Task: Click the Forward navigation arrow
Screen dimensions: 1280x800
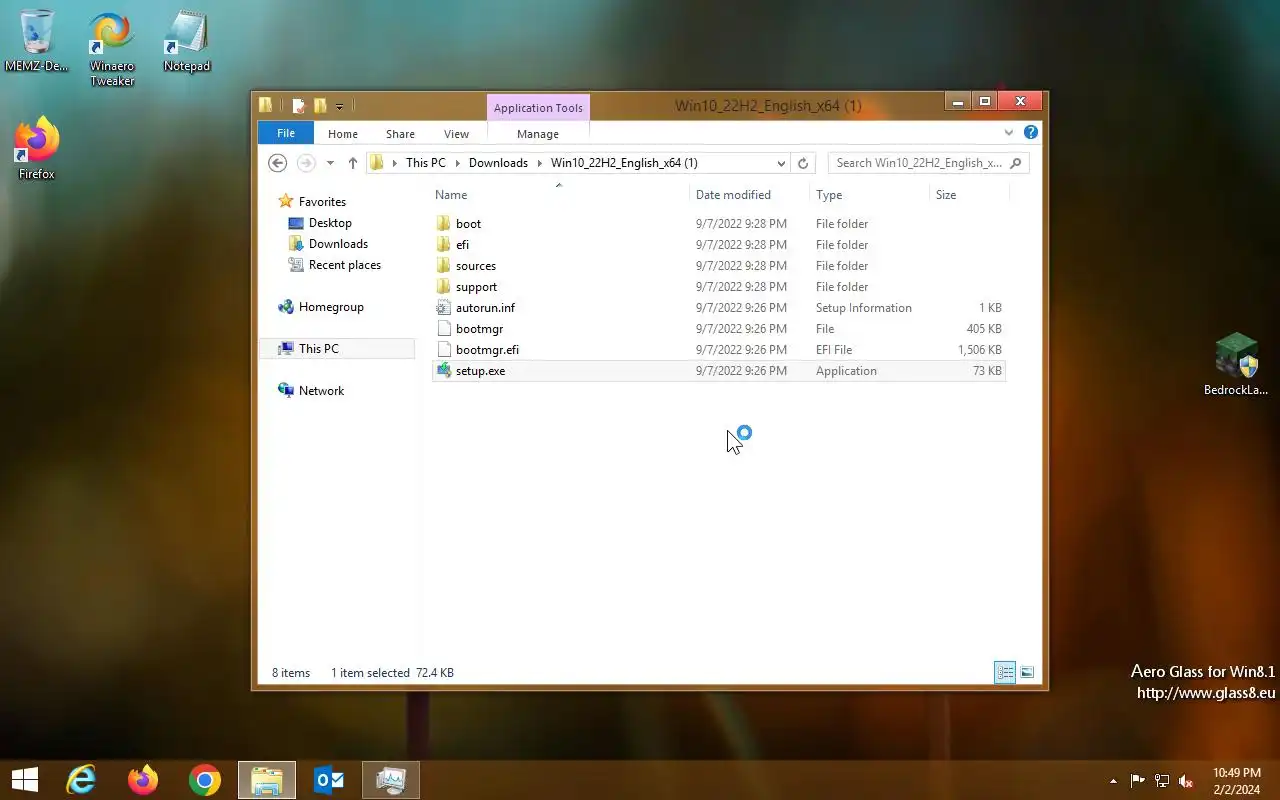Action: (306, 163)
